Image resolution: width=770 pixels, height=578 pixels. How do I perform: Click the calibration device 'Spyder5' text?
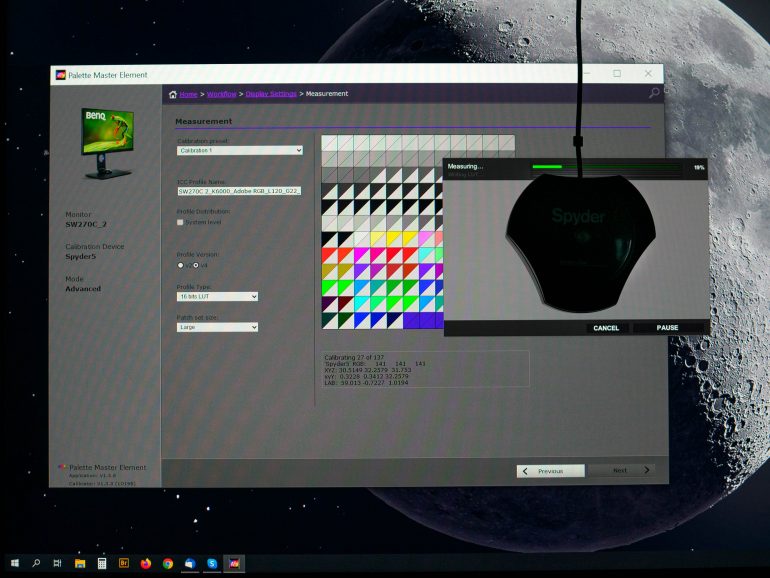(x=81, y=257)
